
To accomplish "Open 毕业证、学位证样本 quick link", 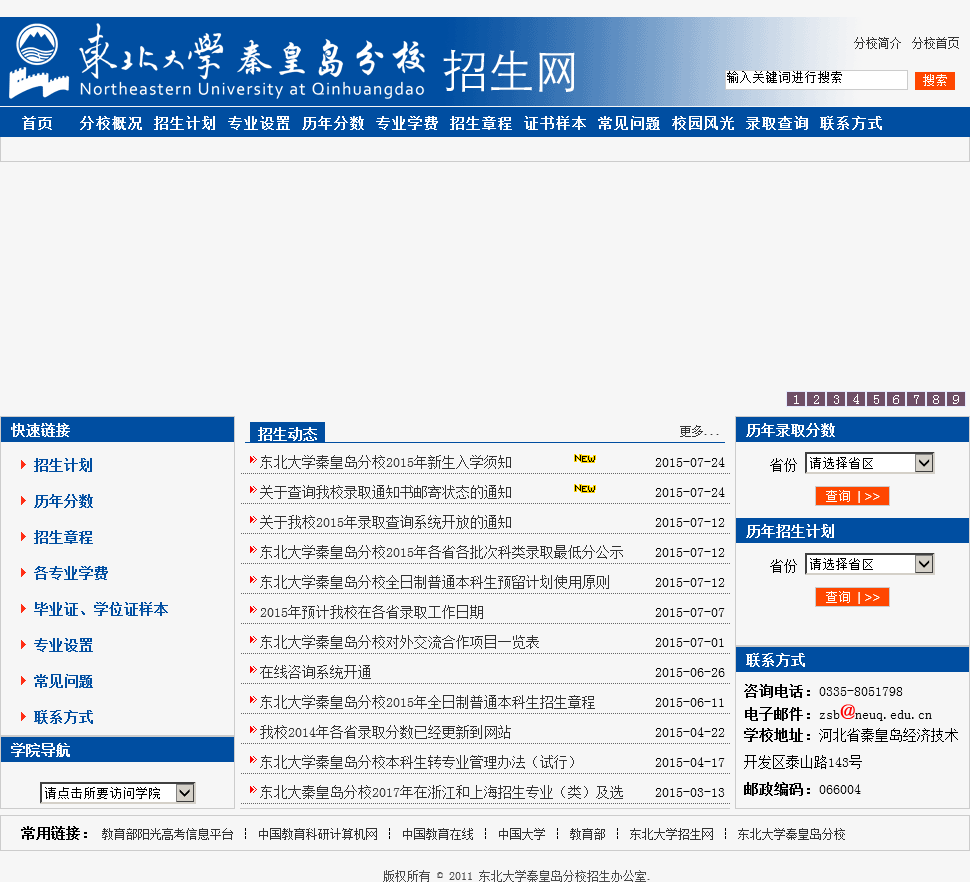I will (x=101, y=609).
